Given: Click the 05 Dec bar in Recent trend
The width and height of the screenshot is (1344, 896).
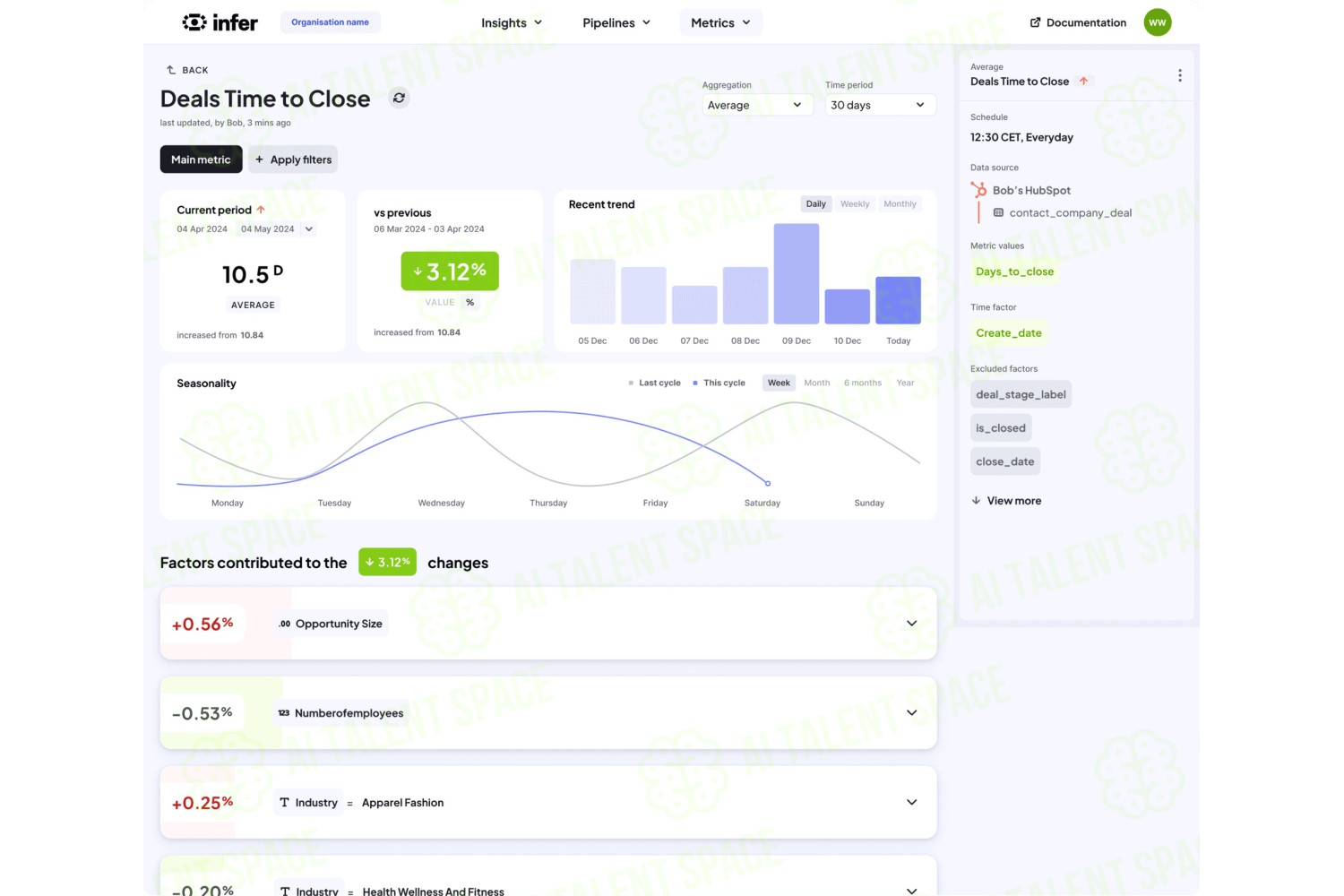Looking at the screenshot, I should pos(592,291).
